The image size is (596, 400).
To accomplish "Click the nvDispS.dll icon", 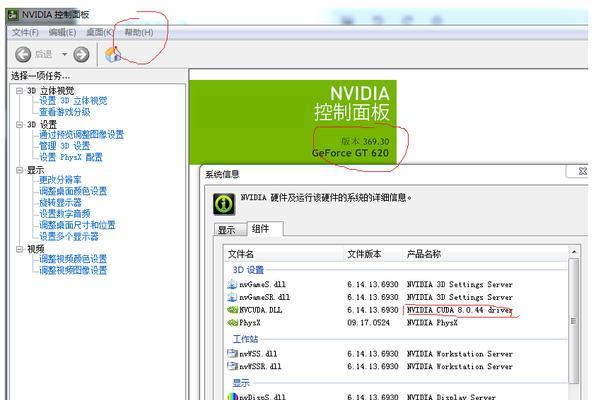I will 232,396.
